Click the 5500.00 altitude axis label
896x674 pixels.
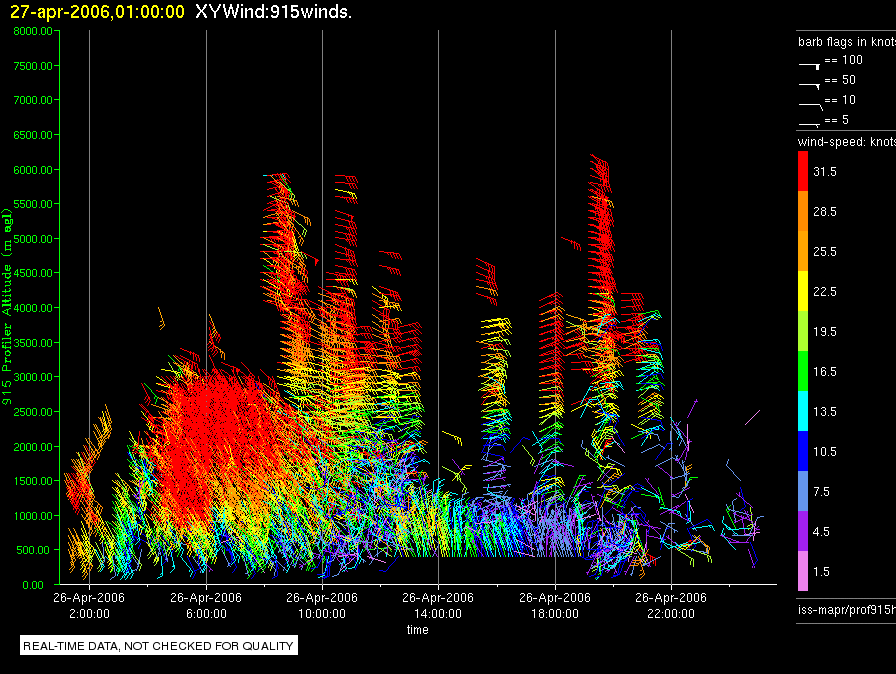pos(33,204)
